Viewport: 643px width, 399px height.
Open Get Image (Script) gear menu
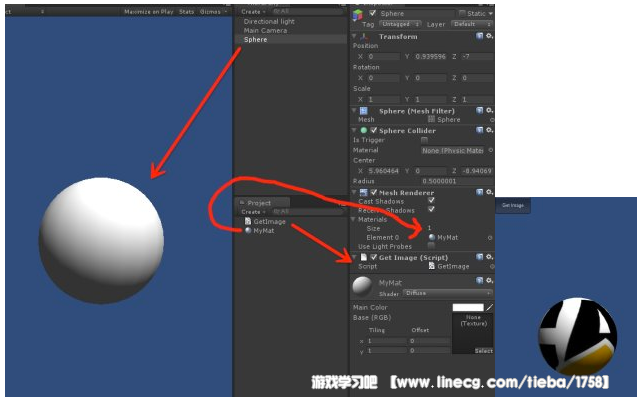point(489,257)
